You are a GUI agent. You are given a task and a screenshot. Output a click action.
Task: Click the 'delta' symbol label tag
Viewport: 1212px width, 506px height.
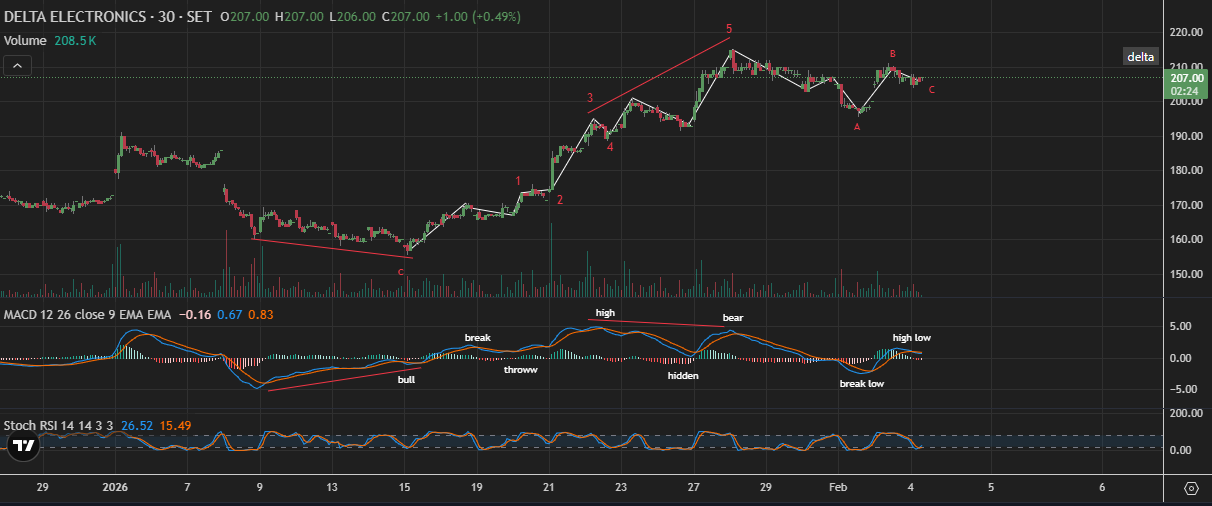(x=1141, y=57)
